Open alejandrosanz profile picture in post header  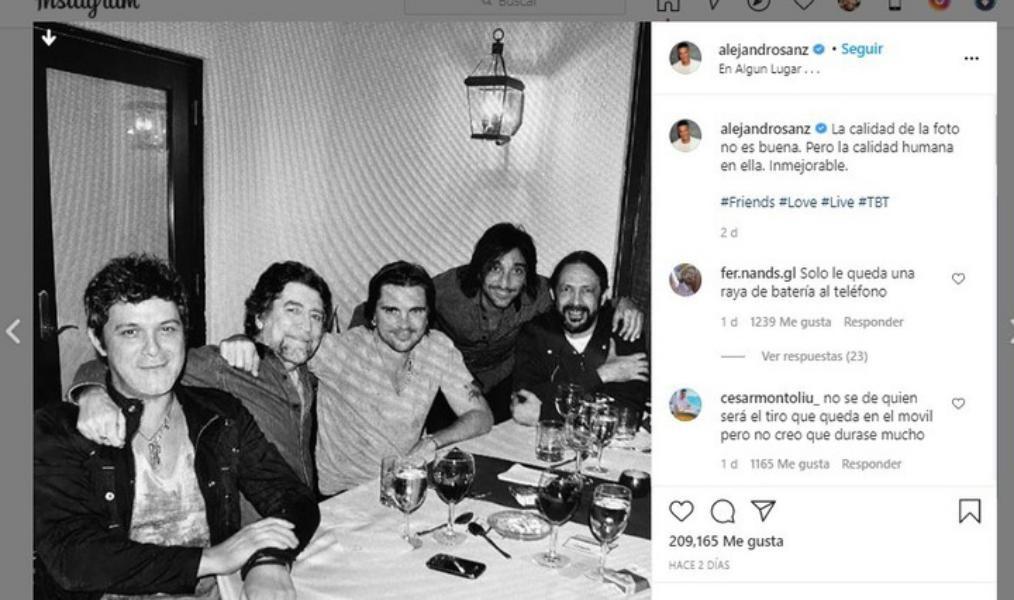(x=685, y=58)
